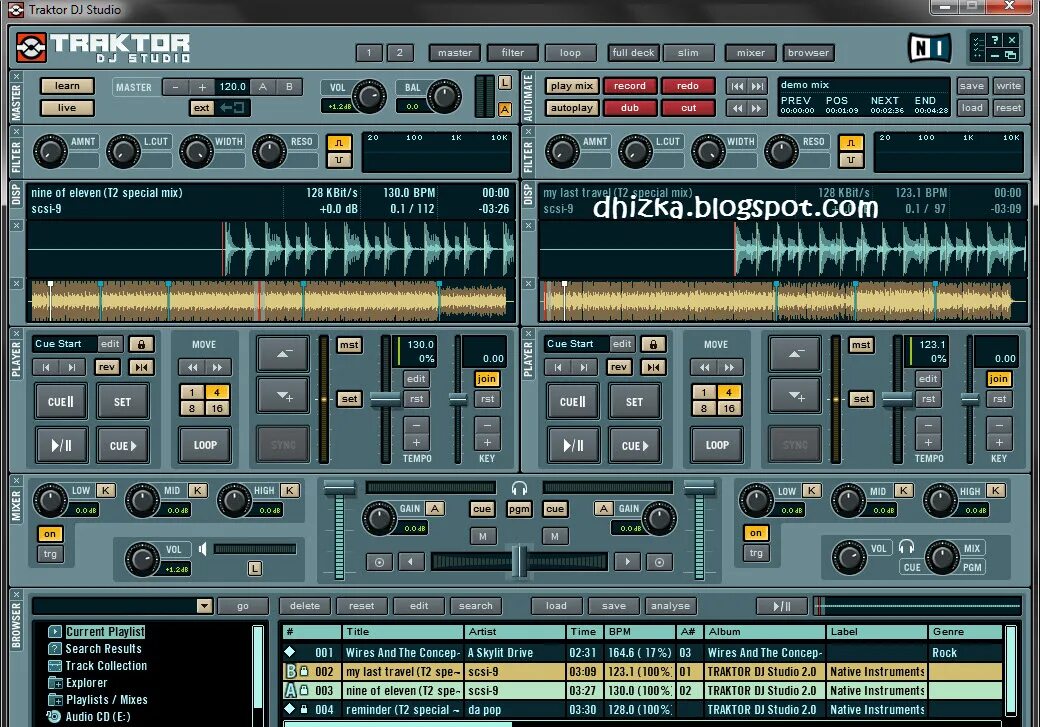Switch to filter layout tab
The image size is (1040, 727).
click(x=513, y=53)
